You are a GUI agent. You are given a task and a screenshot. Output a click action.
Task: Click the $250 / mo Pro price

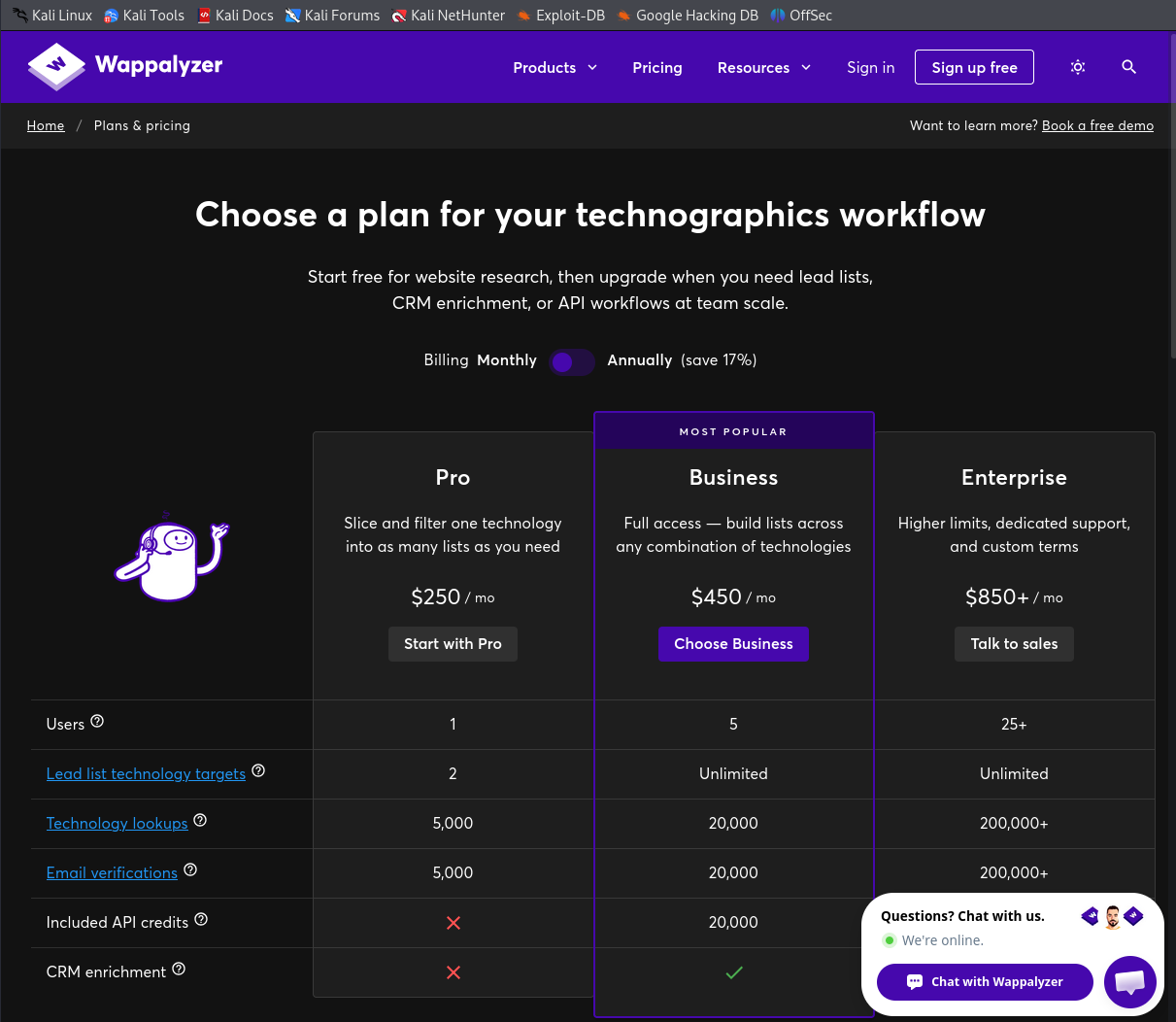pyautogui.click(x=453, y=596)
